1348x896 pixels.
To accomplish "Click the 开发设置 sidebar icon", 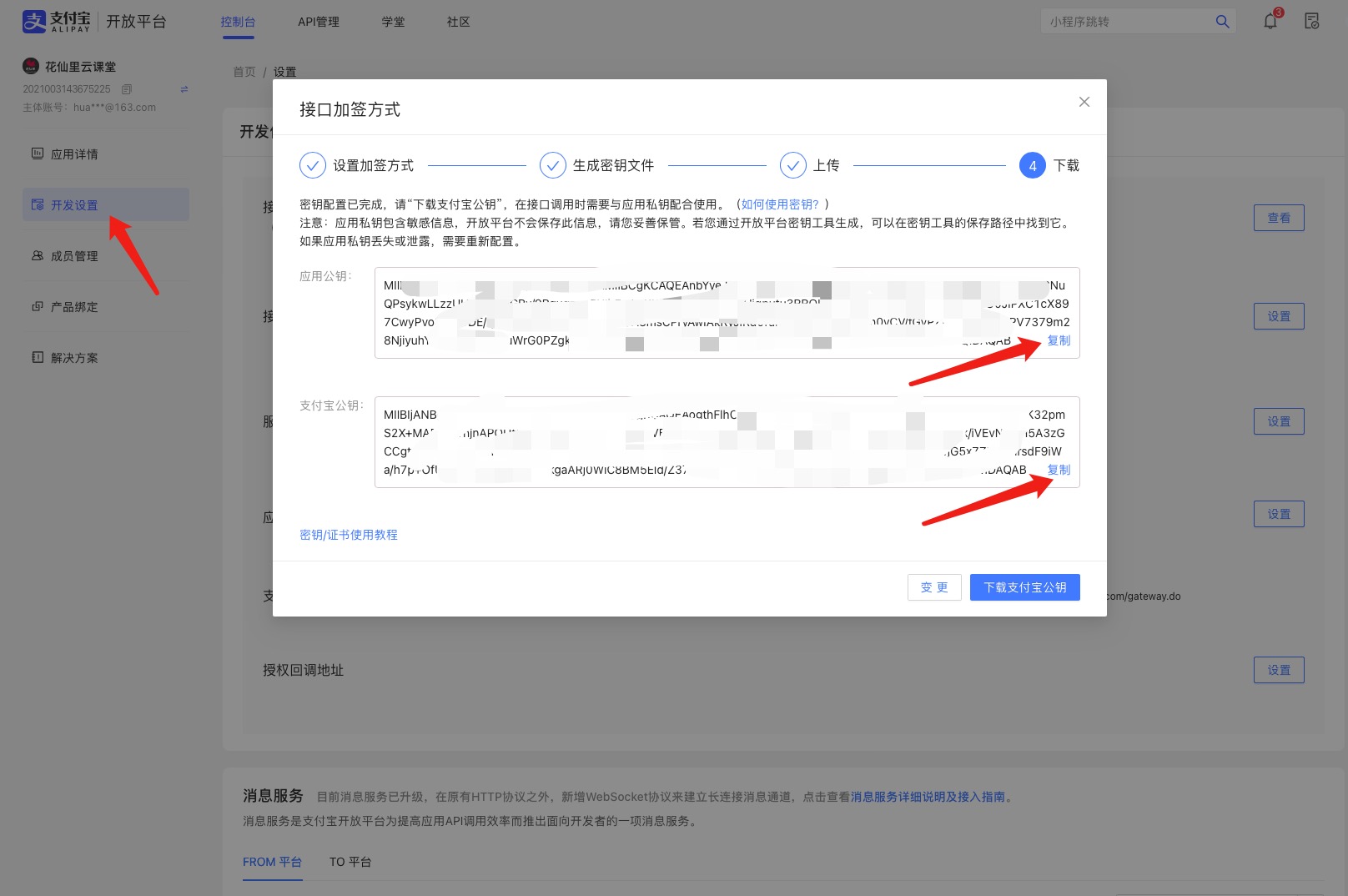I will point(38,204).
